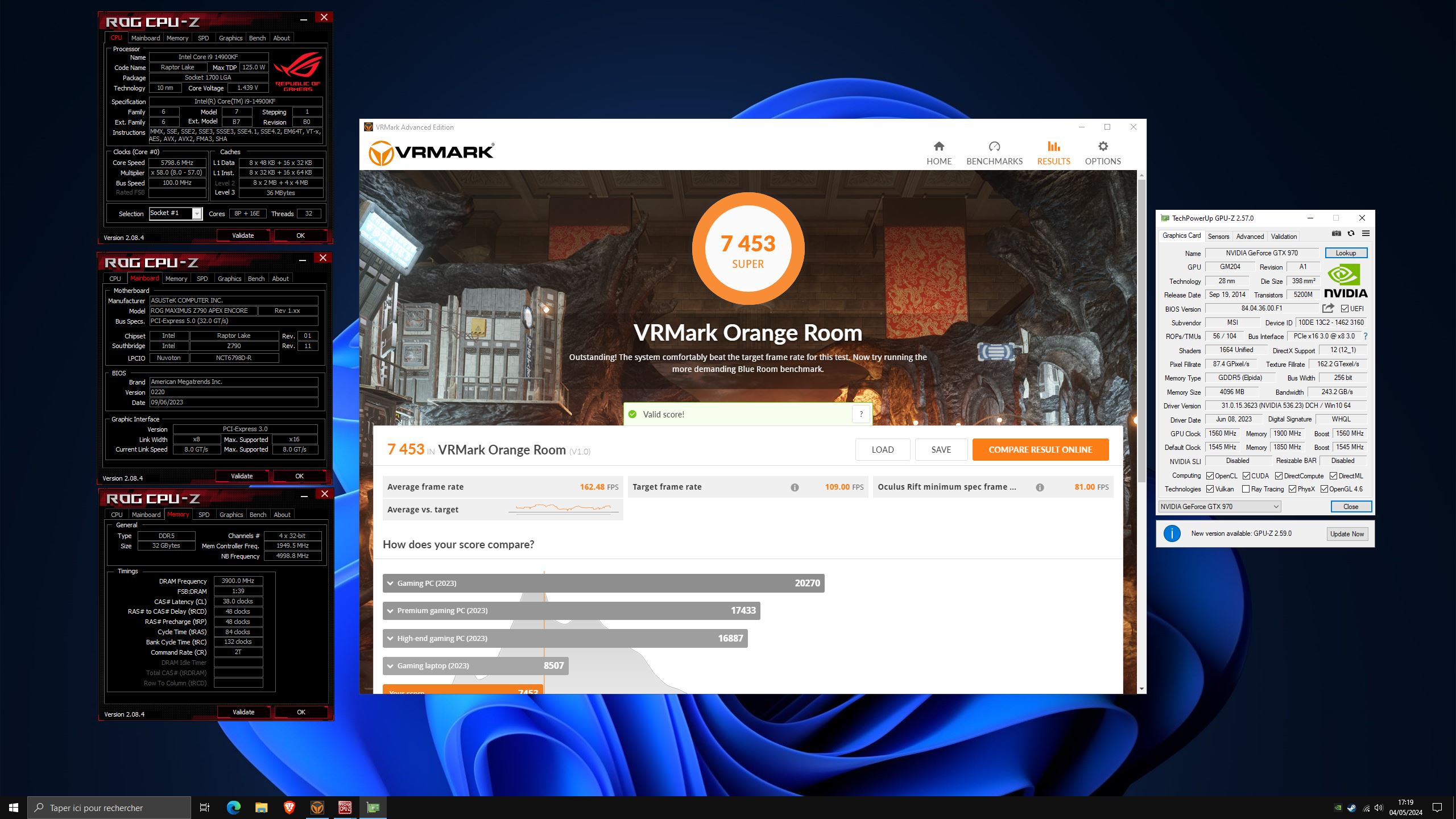Click OK in Memory CPU-Z window
Viewport: 1456px width, 819px height.
pos(301,712)
